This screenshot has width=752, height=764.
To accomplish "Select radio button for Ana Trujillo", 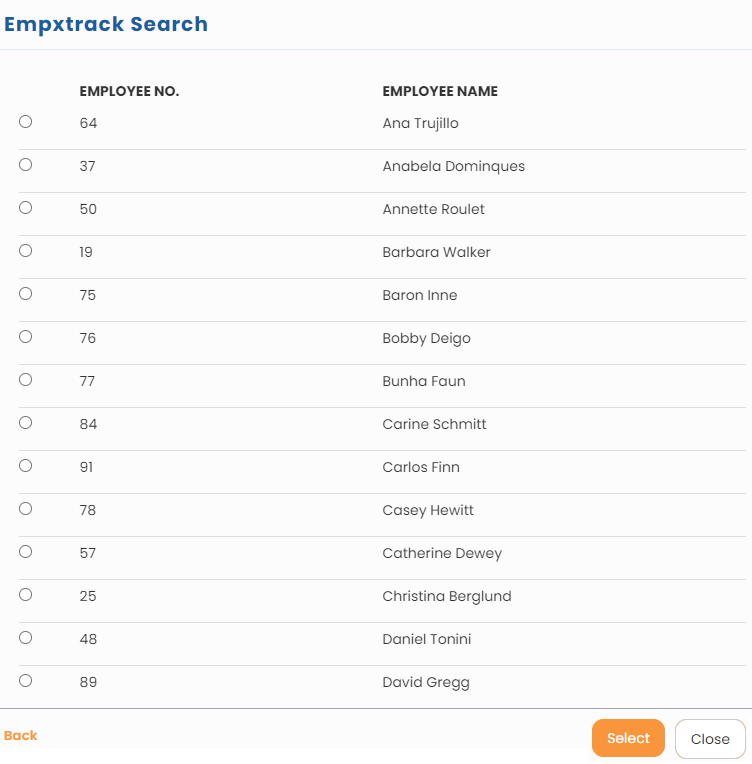I will click(x=26, y=122).
